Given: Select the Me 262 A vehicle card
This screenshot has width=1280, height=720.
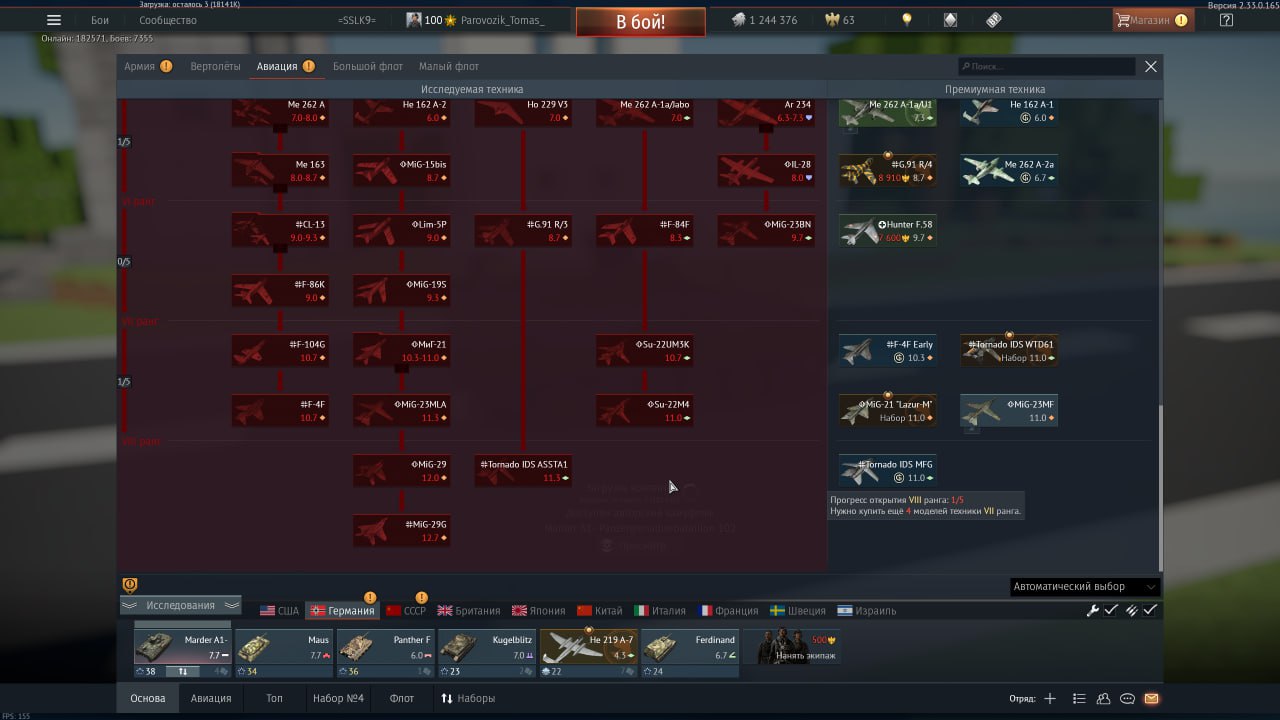Looking at the screenshot, I should (280, 111).
